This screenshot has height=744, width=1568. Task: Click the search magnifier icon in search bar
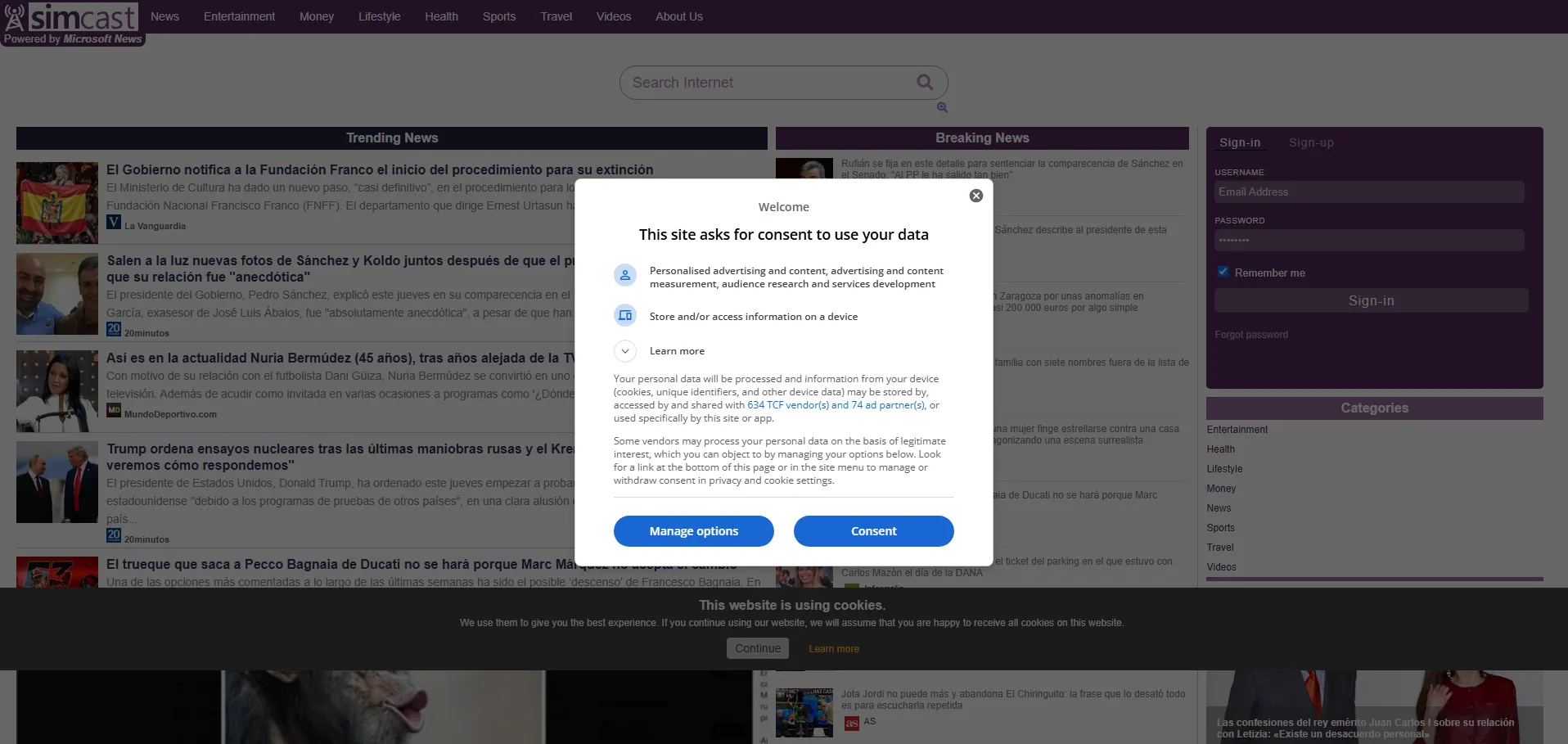pos(925,82)
